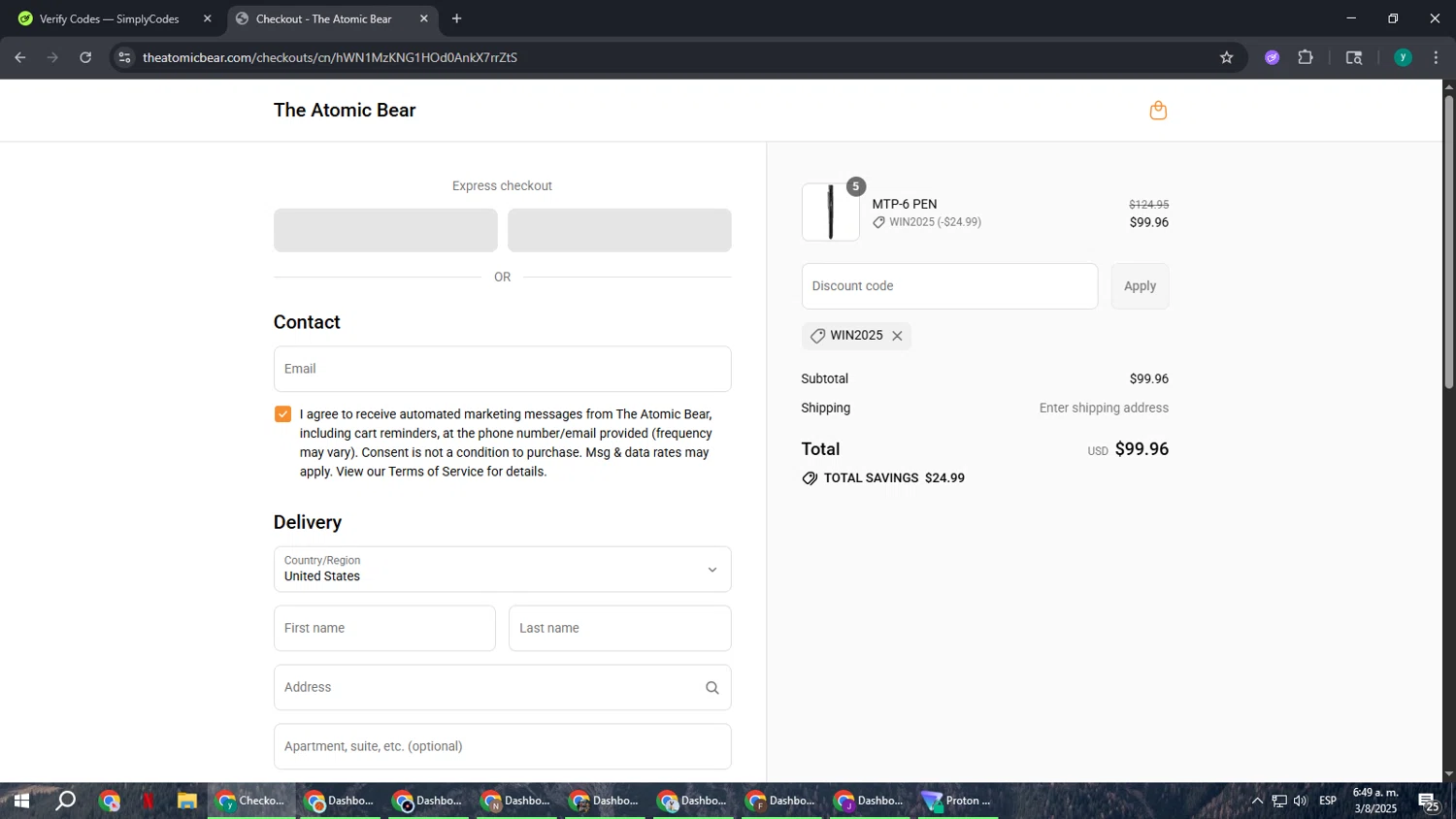Click the browser forward arrow

coord(52,57)
